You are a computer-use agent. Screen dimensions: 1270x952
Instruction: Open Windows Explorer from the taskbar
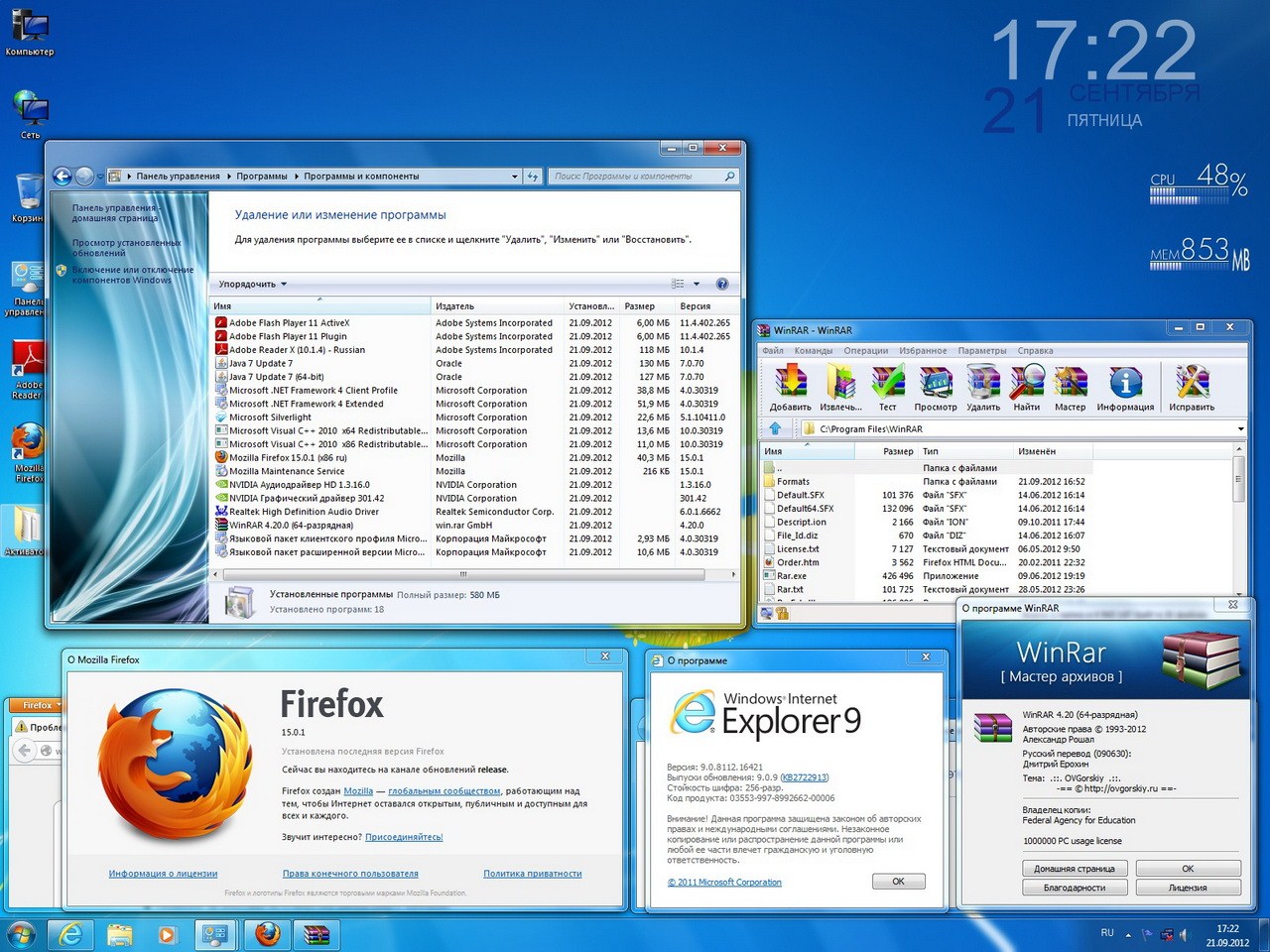[x=119, y=934]
